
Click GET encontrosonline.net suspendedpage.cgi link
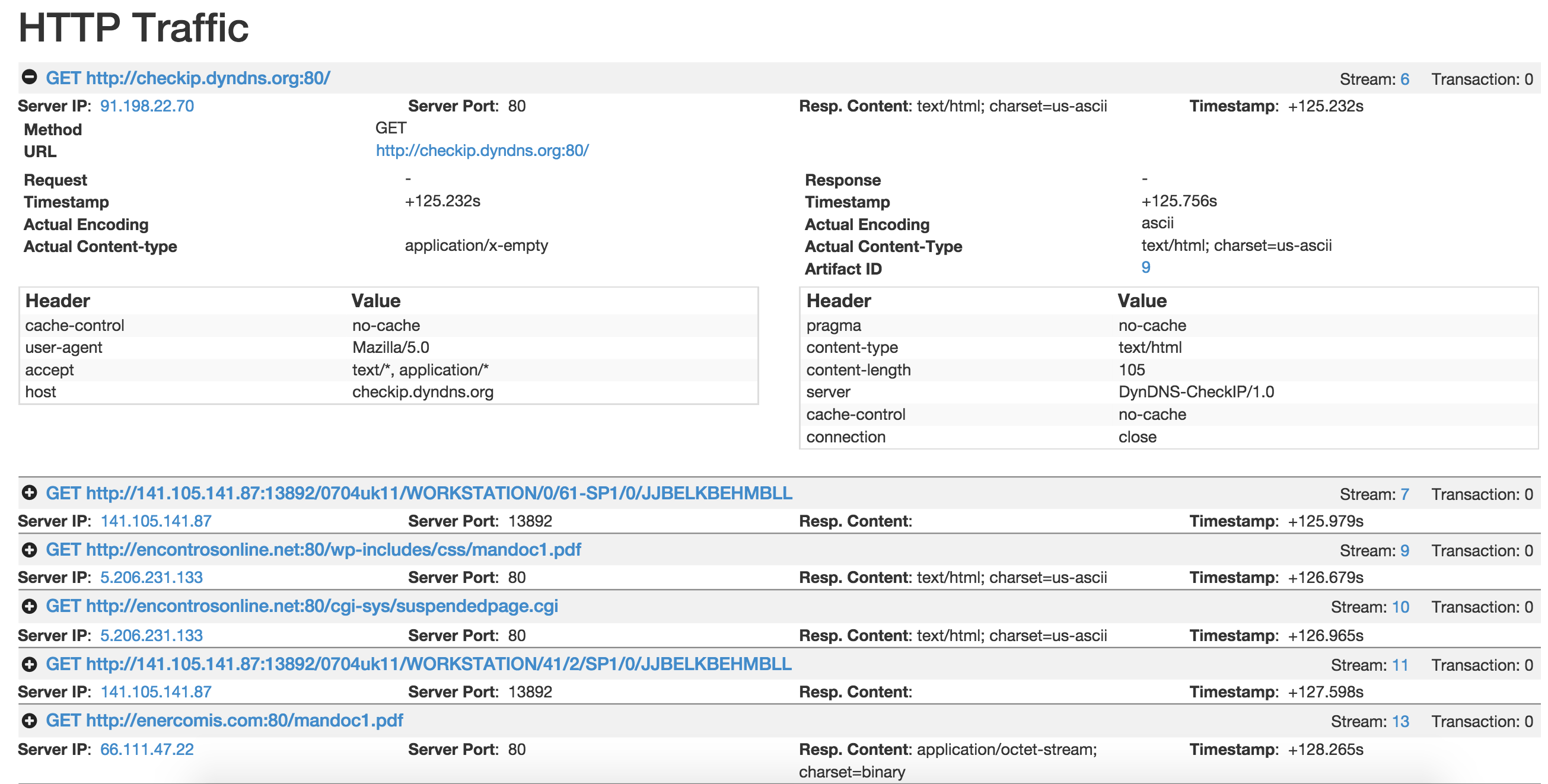[302, 606]
